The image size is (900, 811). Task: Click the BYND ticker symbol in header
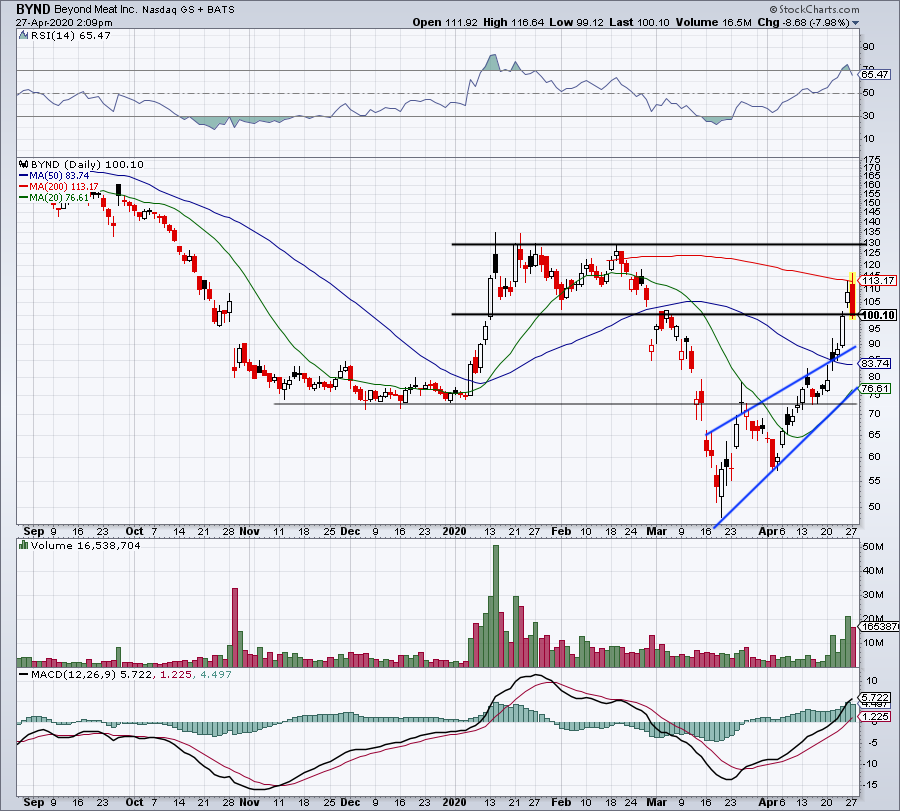pos(33,9)
